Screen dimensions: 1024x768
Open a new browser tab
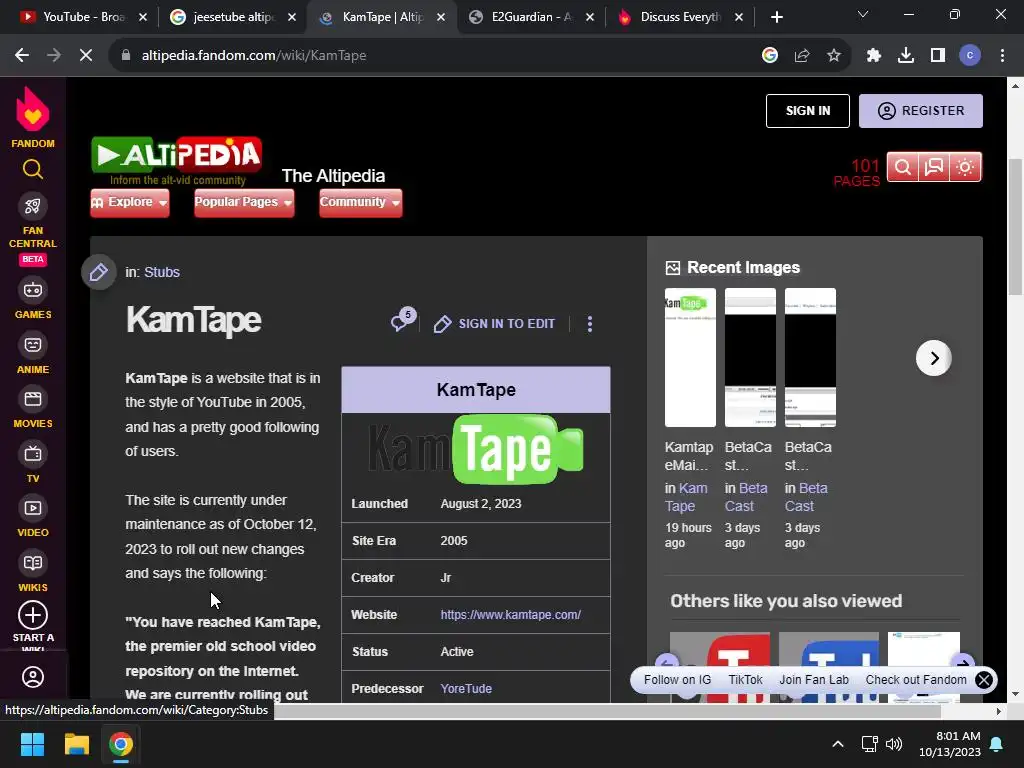pyautogui.click(x=776, y=17)
